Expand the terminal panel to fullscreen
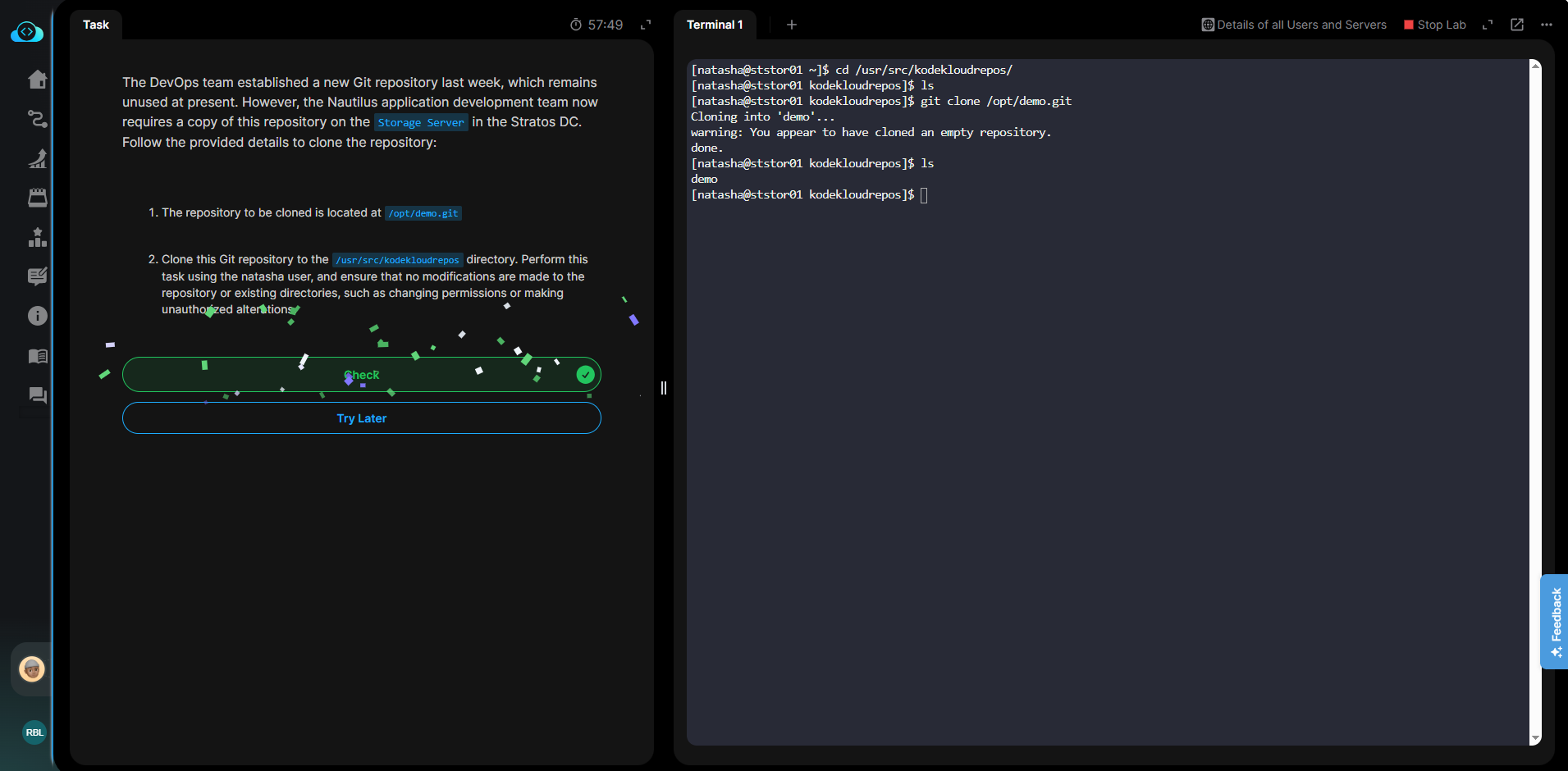 pyautogui.click(x=1488, y=25)
